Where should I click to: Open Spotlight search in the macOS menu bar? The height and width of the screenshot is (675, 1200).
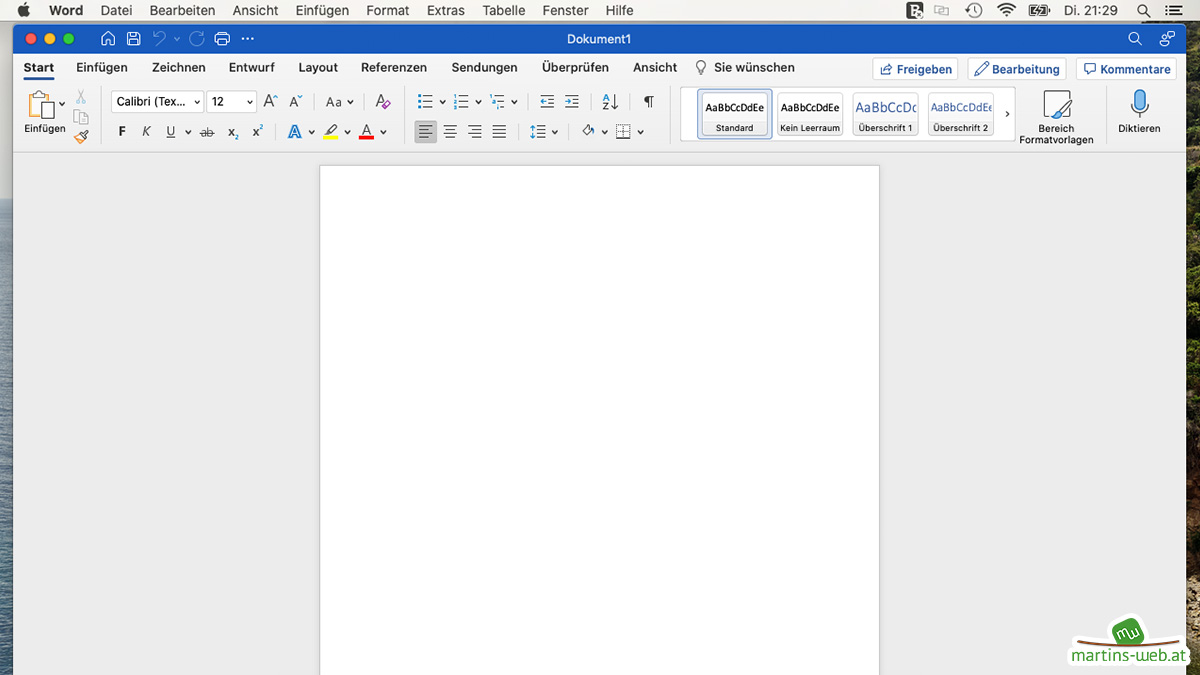(1144, 10)
